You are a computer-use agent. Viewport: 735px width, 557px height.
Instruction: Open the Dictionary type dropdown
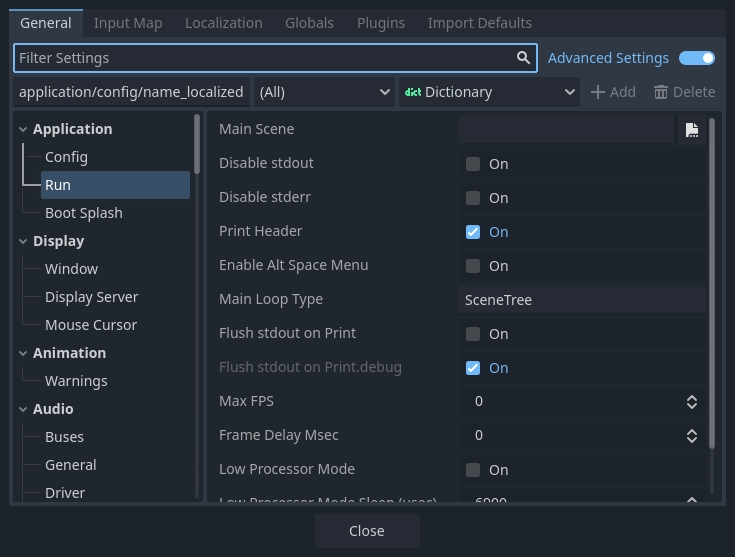(x=489, y=92)
